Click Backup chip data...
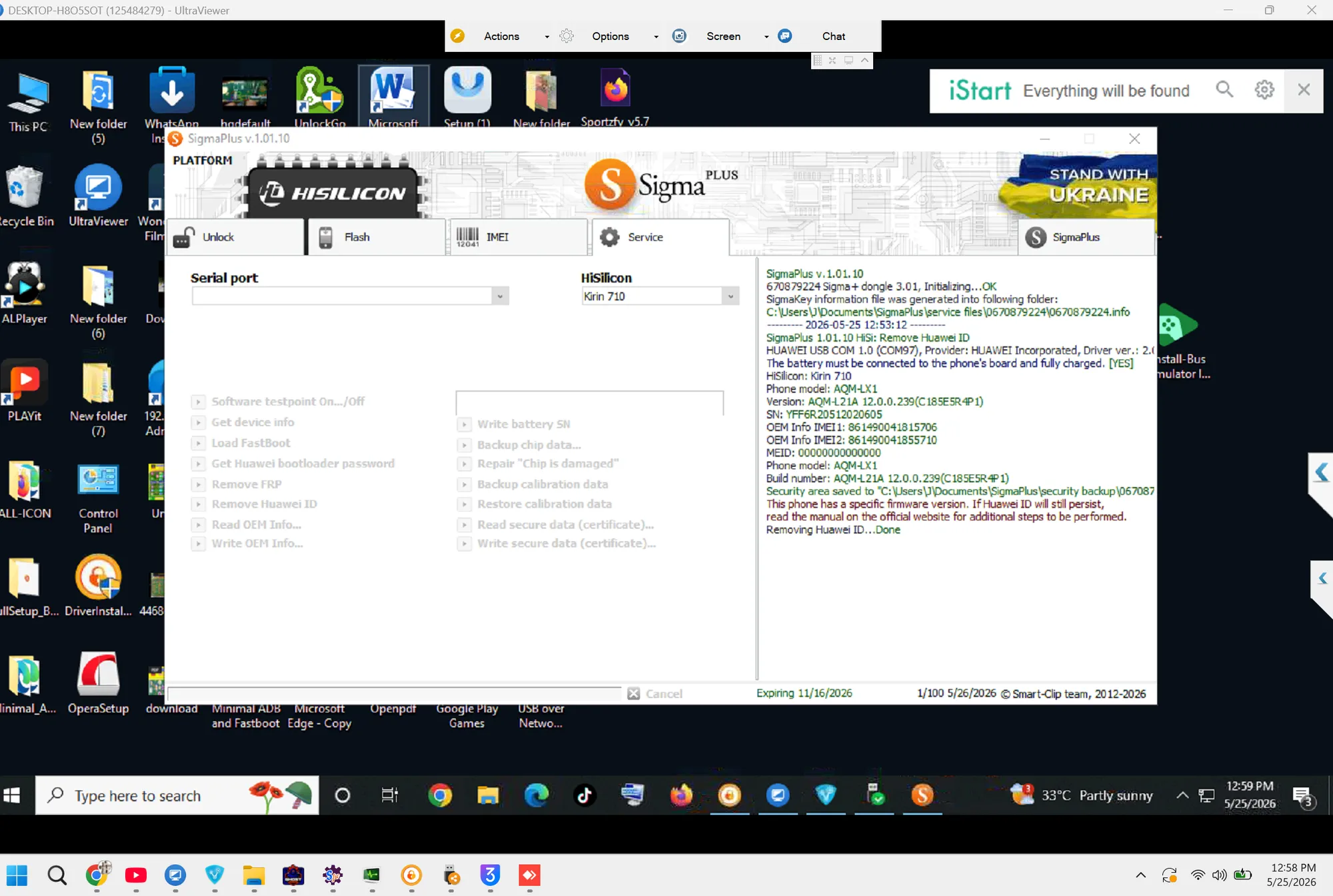Viewport: 1333px width, 896px height. pos(520,445)
